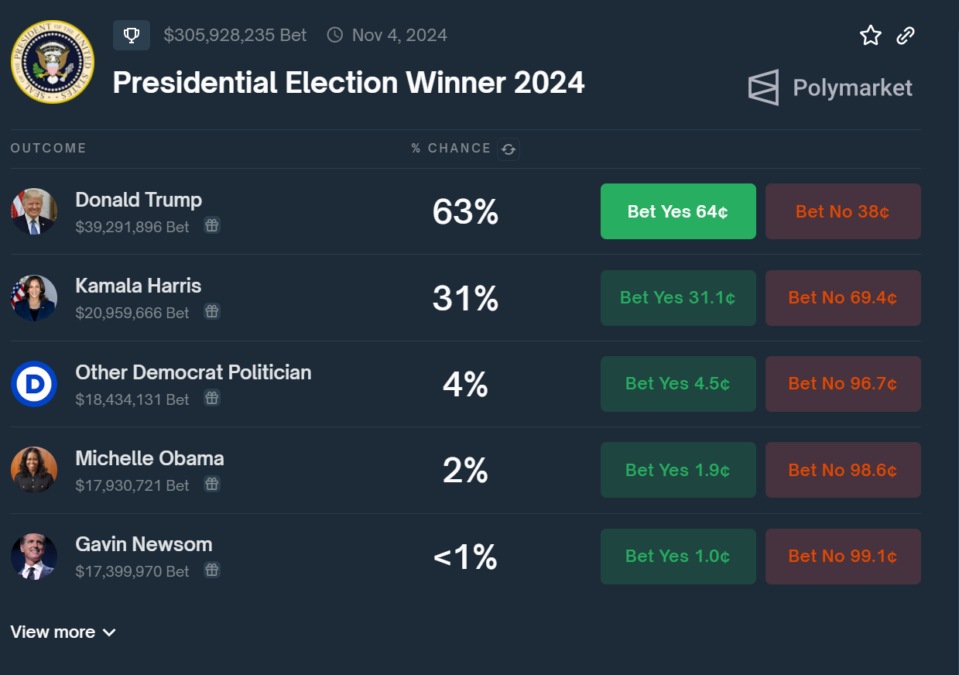Click the Presidential Election Winner 2024 title

[348, 83]
